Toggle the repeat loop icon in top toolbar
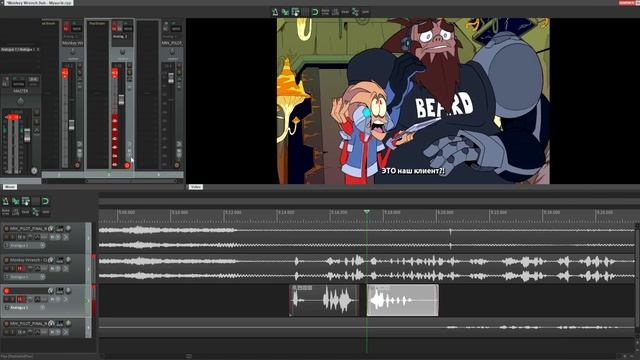Screen dimensions: 640x360 pos(315,12)
